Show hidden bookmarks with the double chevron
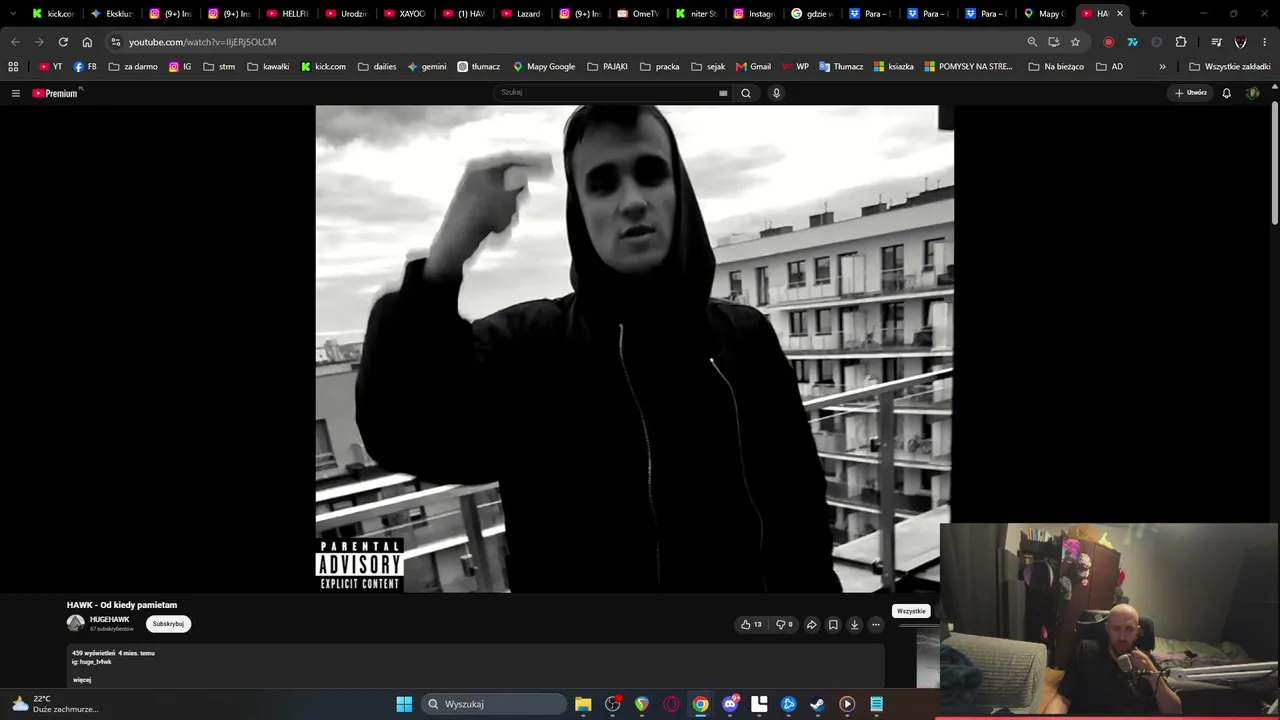 tap(1162, 67)
